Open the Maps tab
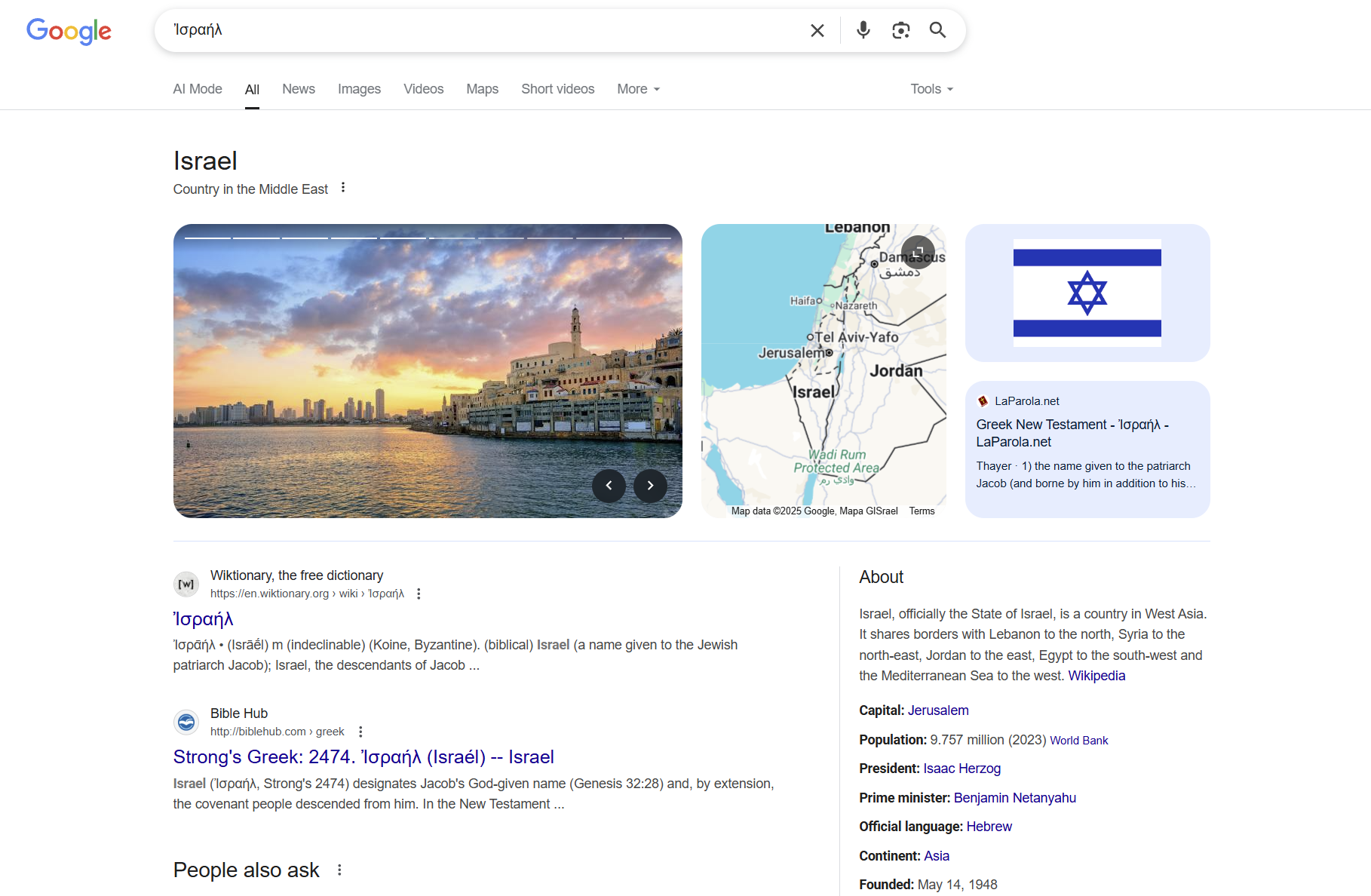Viewport: 1371px width, 896px height. 482,89
